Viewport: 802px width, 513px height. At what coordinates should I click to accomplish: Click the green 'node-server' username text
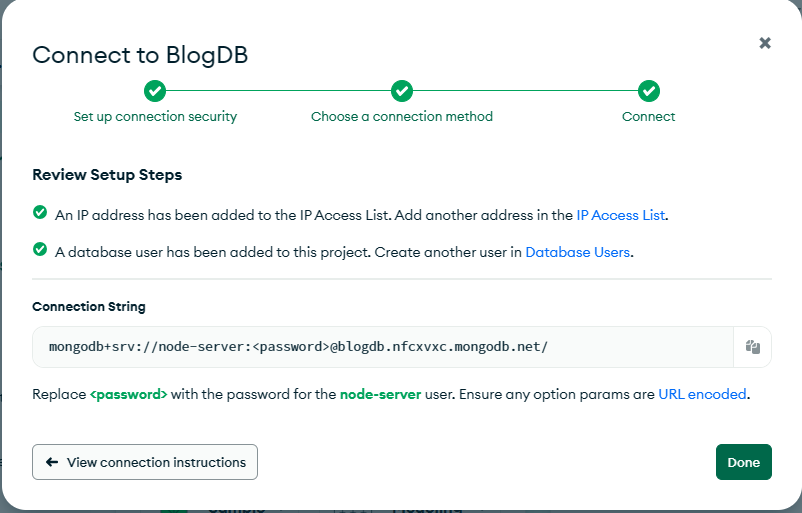pyautogui.click(x=381, y=394)
